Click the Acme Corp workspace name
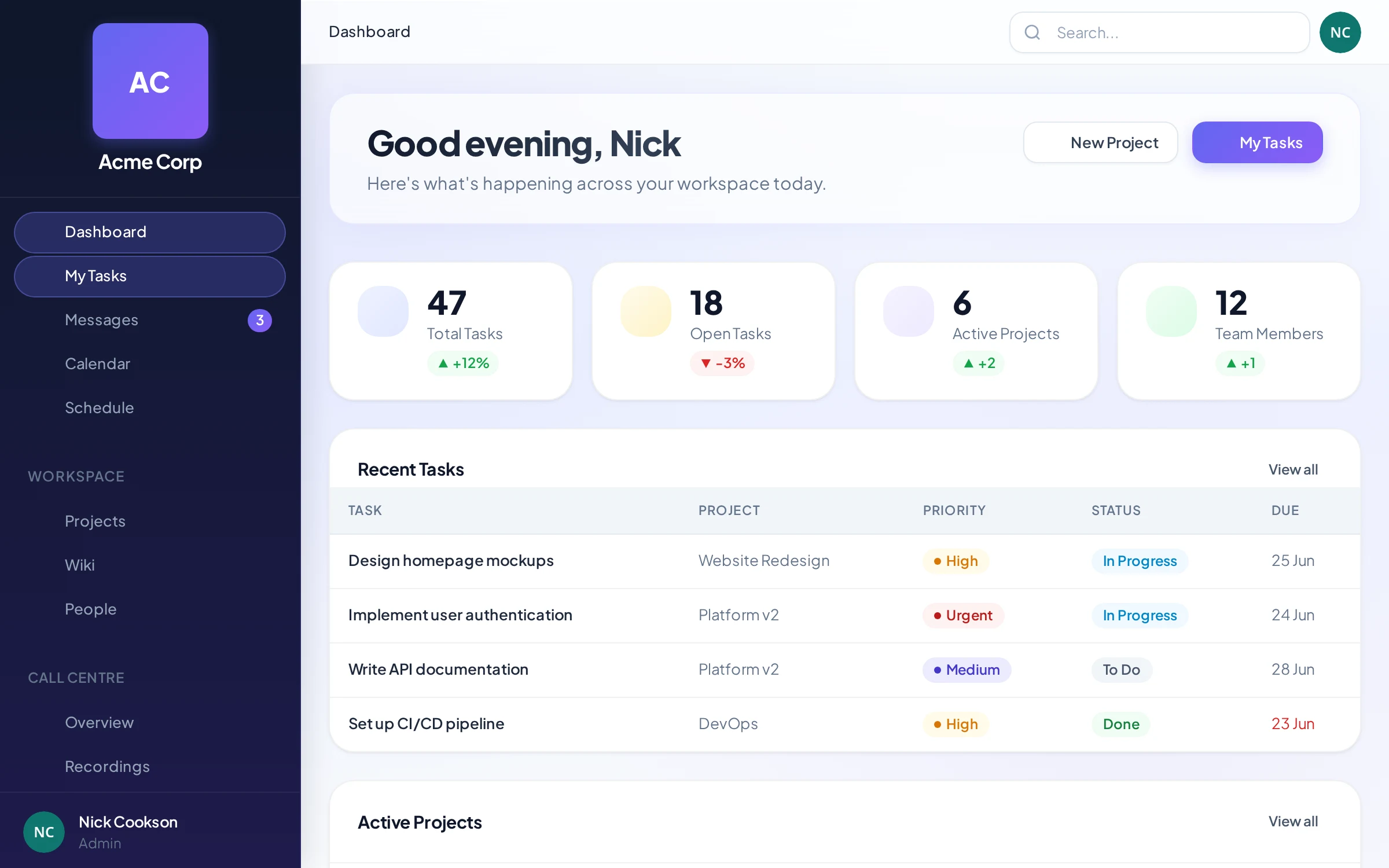Viewport: 1389px width, 868px height. tap(150, 162)
